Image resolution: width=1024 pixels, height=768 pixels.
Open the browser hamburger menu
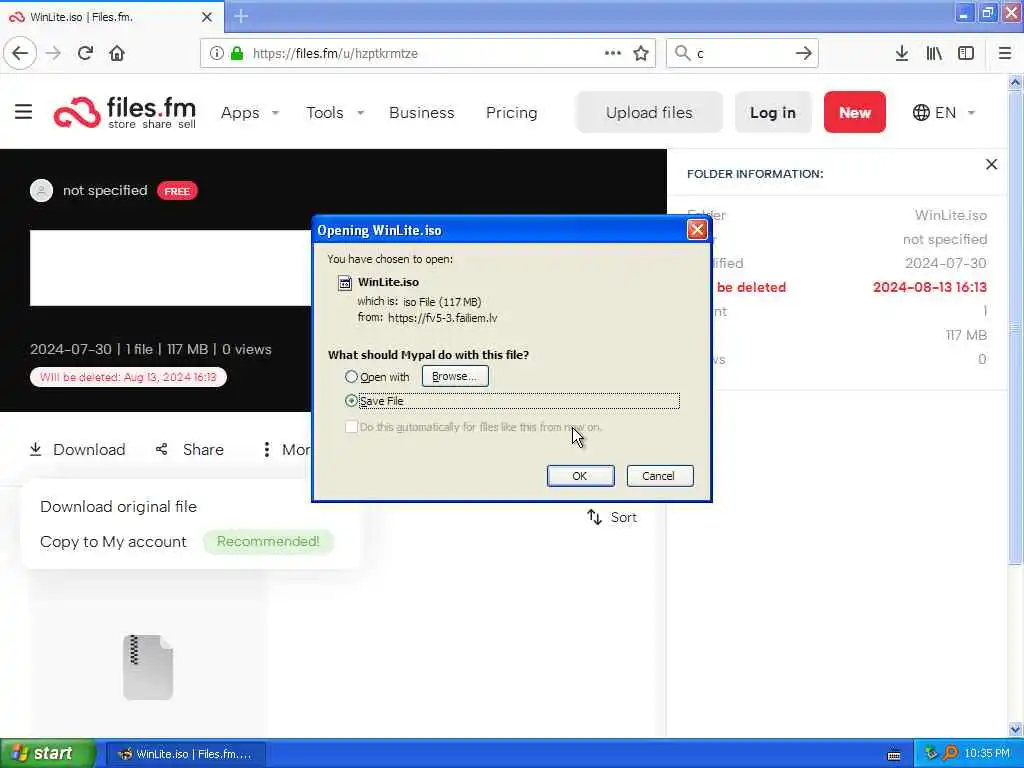click(1004, 53)
